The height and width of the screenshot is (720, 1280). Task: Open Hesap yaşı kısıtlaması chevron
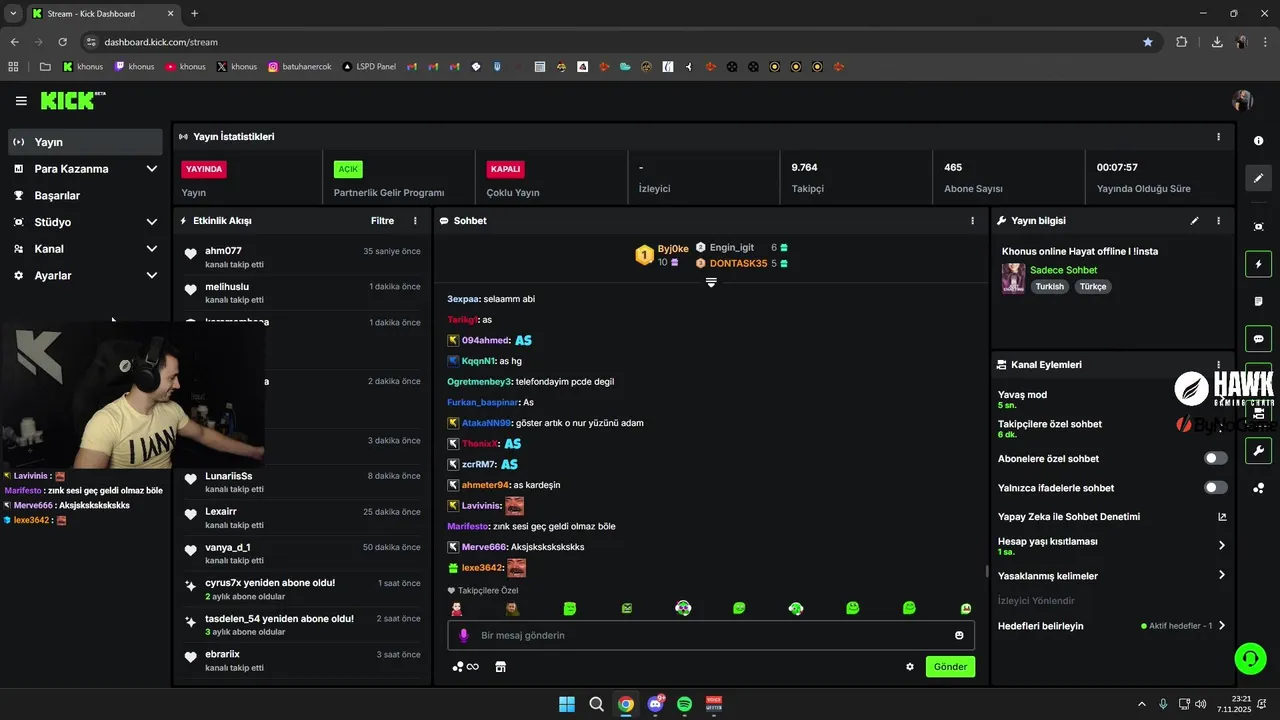pyautogui.click(x=1222, y=546)
